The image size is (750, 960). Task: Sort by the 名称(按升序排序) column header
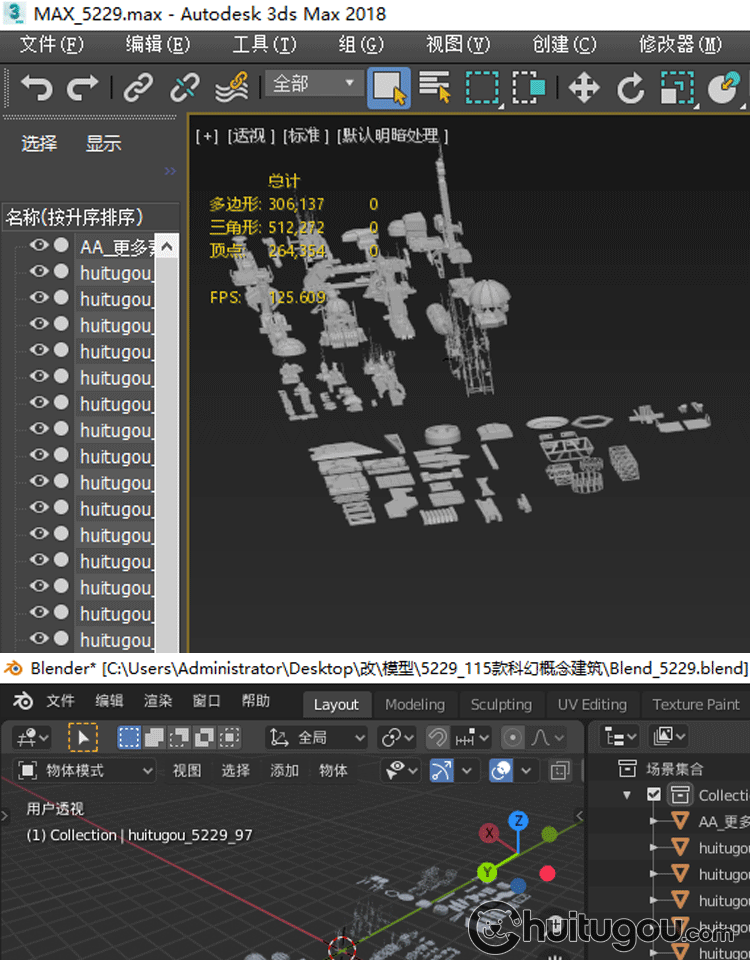click(91, 217)
